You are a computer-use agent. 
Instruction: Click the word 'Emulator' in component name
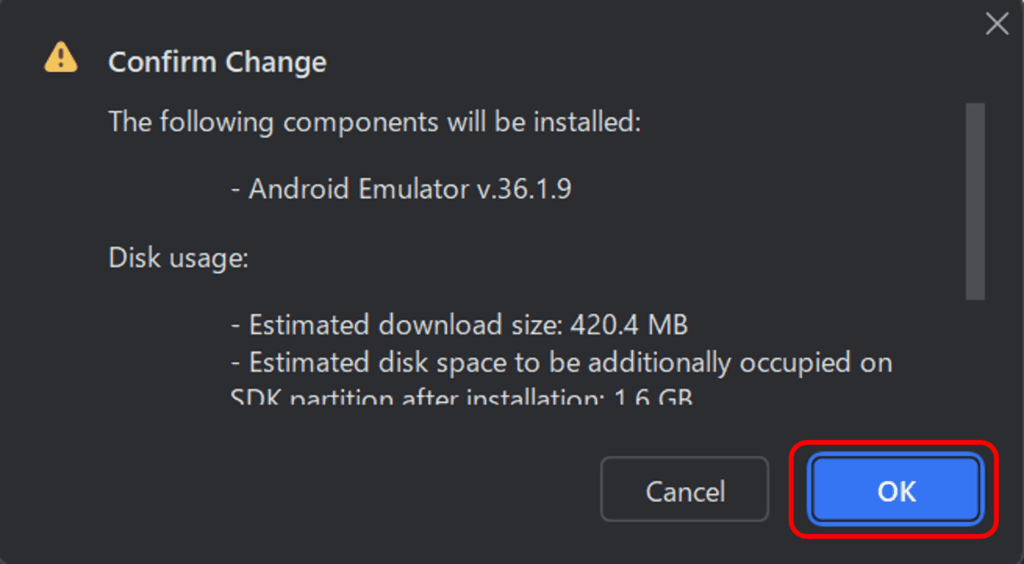click(x=413, y=189)
